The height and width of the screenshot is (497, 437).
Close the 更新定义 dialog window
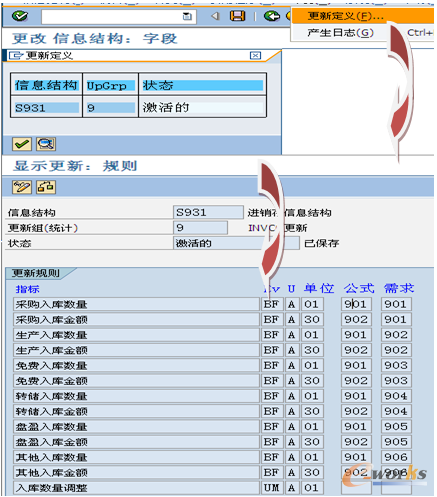(255, 55)
